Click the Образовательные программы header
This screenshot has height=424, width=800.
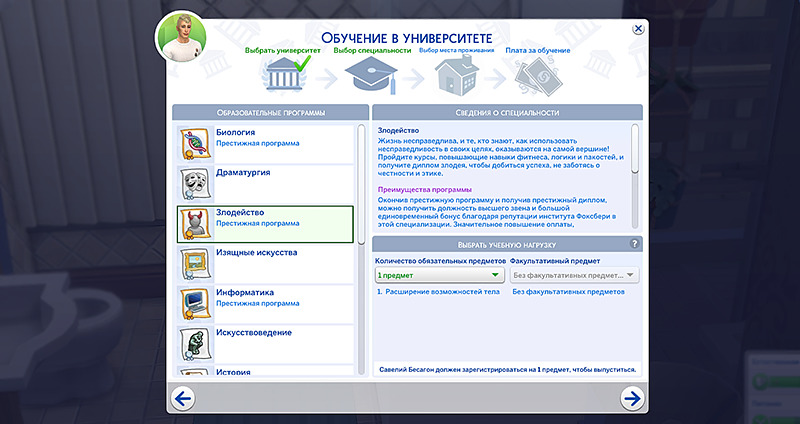point(270,113)
